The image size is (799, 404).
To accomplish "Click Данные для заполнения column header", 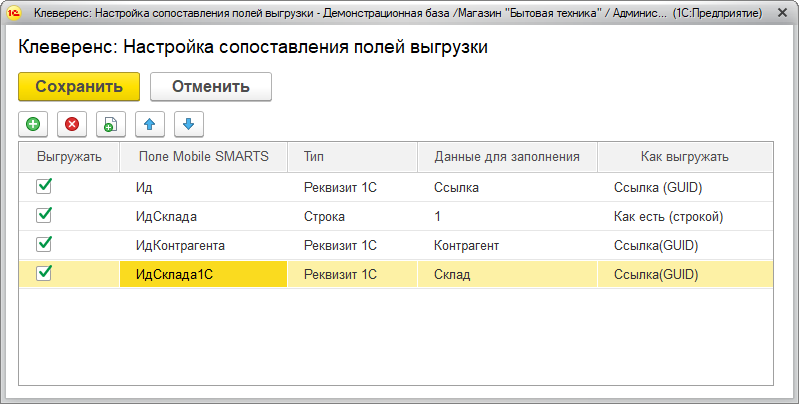I will [x=507, y=156].
